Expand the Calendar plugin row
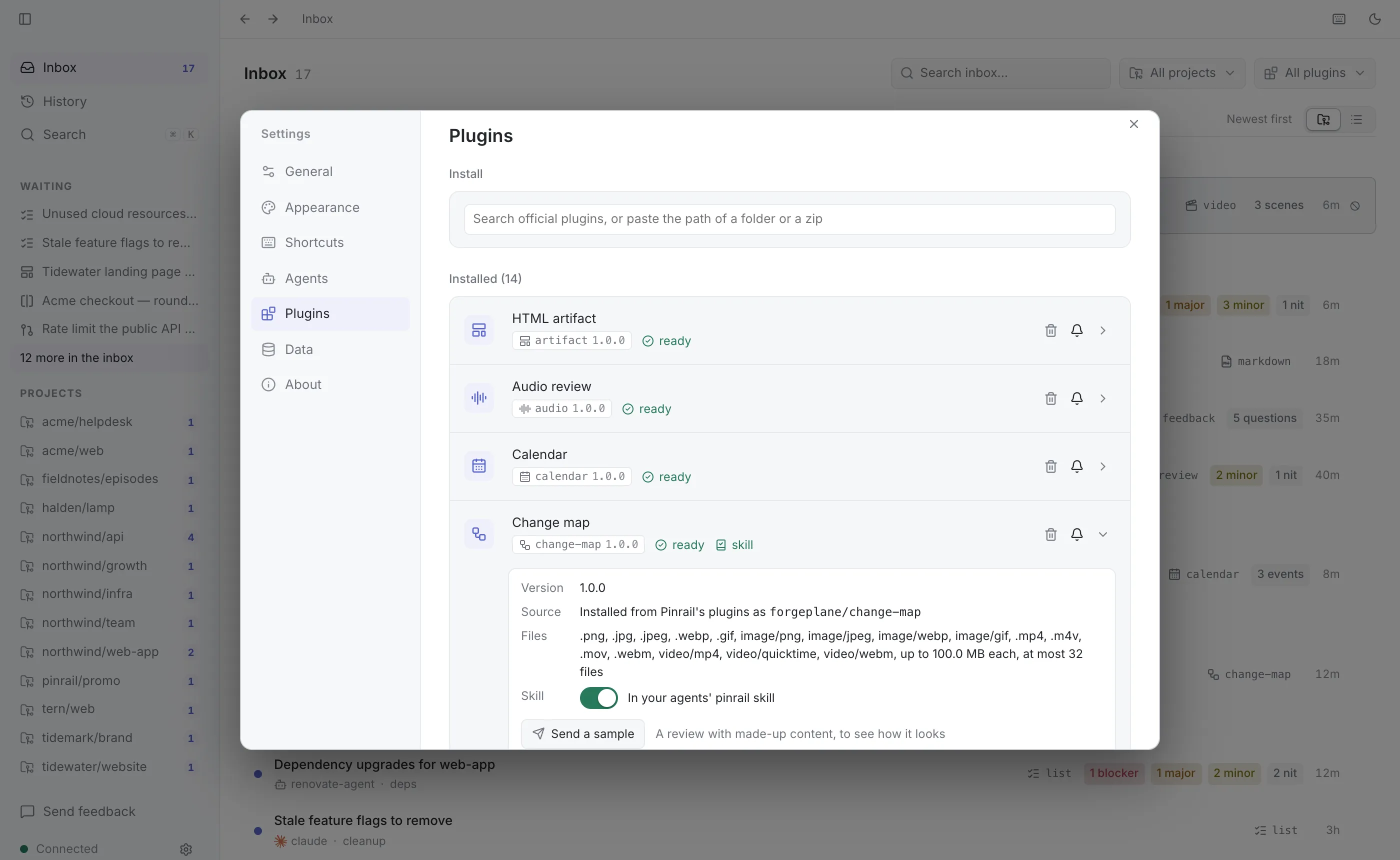The width and height of the screenshot is (1400, 860). [x=1102, y=466]
